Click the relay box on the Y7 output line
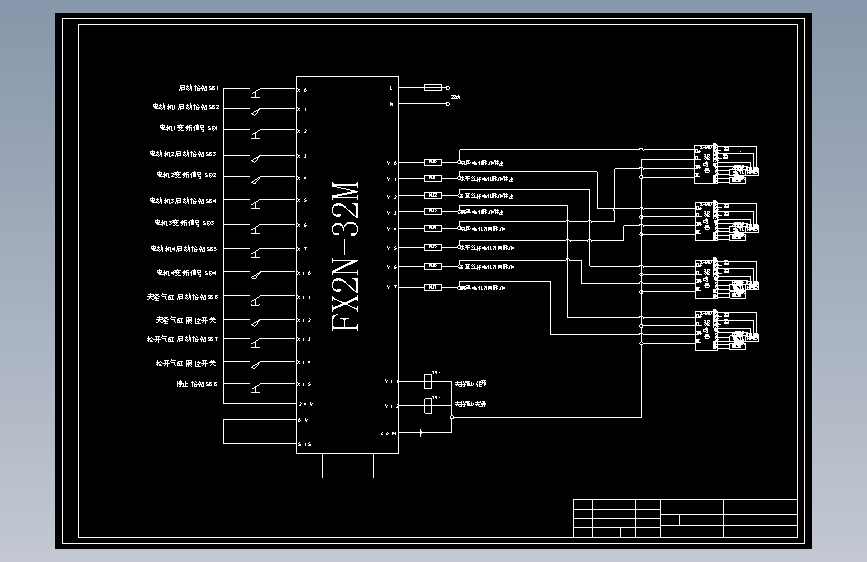The height and width of the screenshot is (562, 867). [433, 287]
